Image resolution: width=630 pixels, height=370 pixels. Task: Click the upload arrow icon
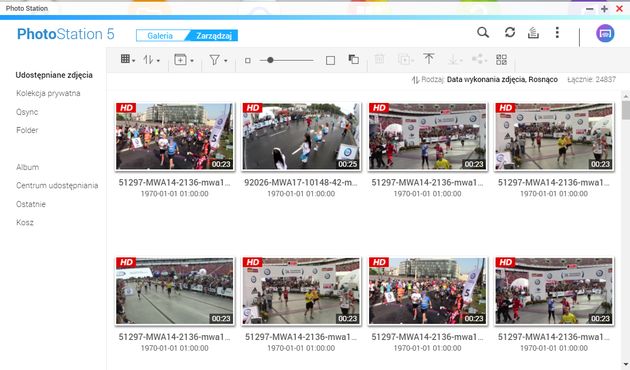429,59
